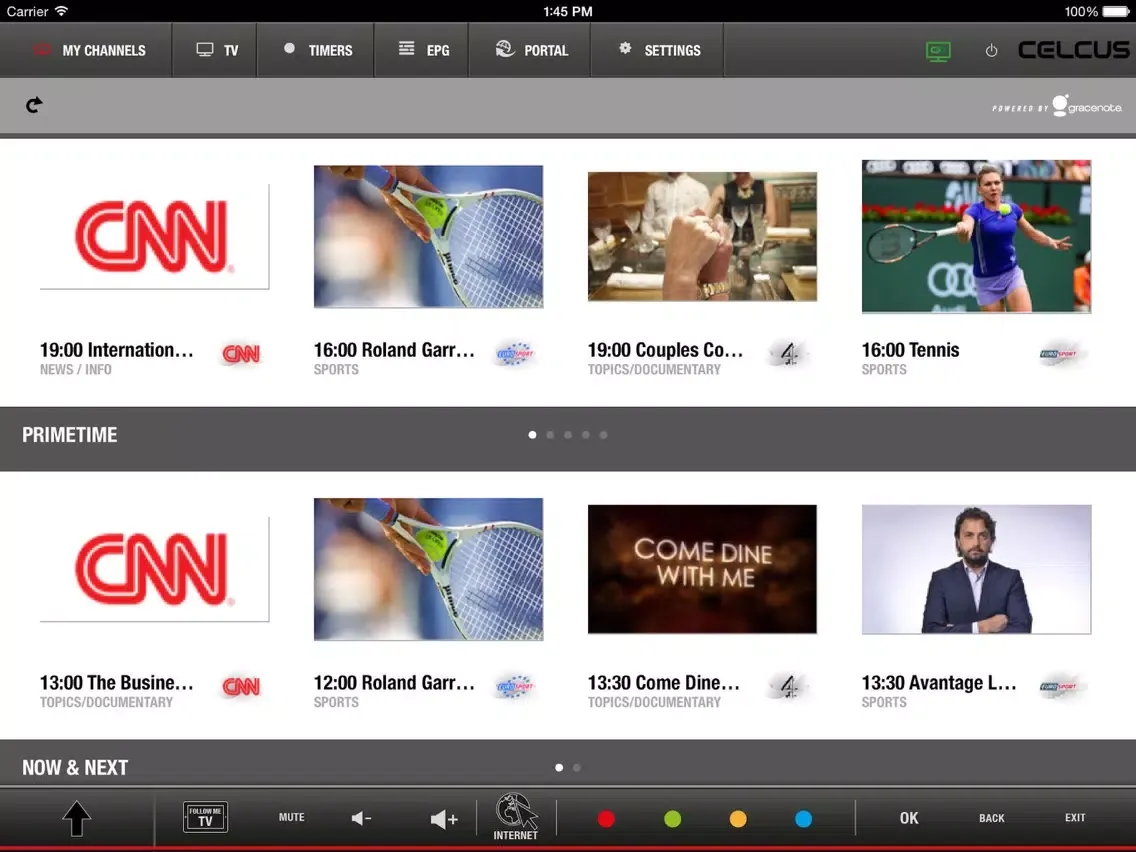Go to the EPG tab
The width and height of the screenshot is (1136, 852).
pyautogui.click(x=422, y=50)
